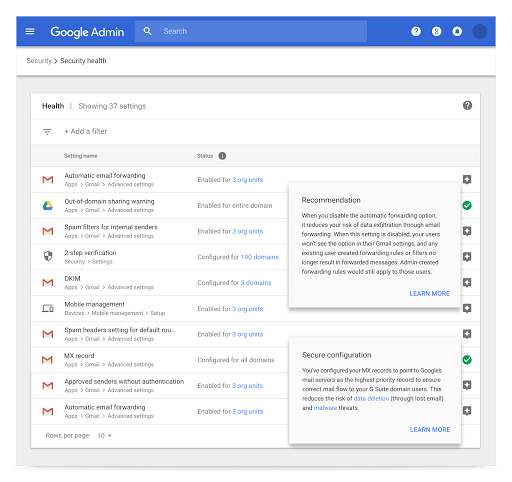Image resolution: width=512 pixels, height=482 pixels.
Task: Click Security in the breadcrumb
Action: pyautogui.click(x=39, y=61)
